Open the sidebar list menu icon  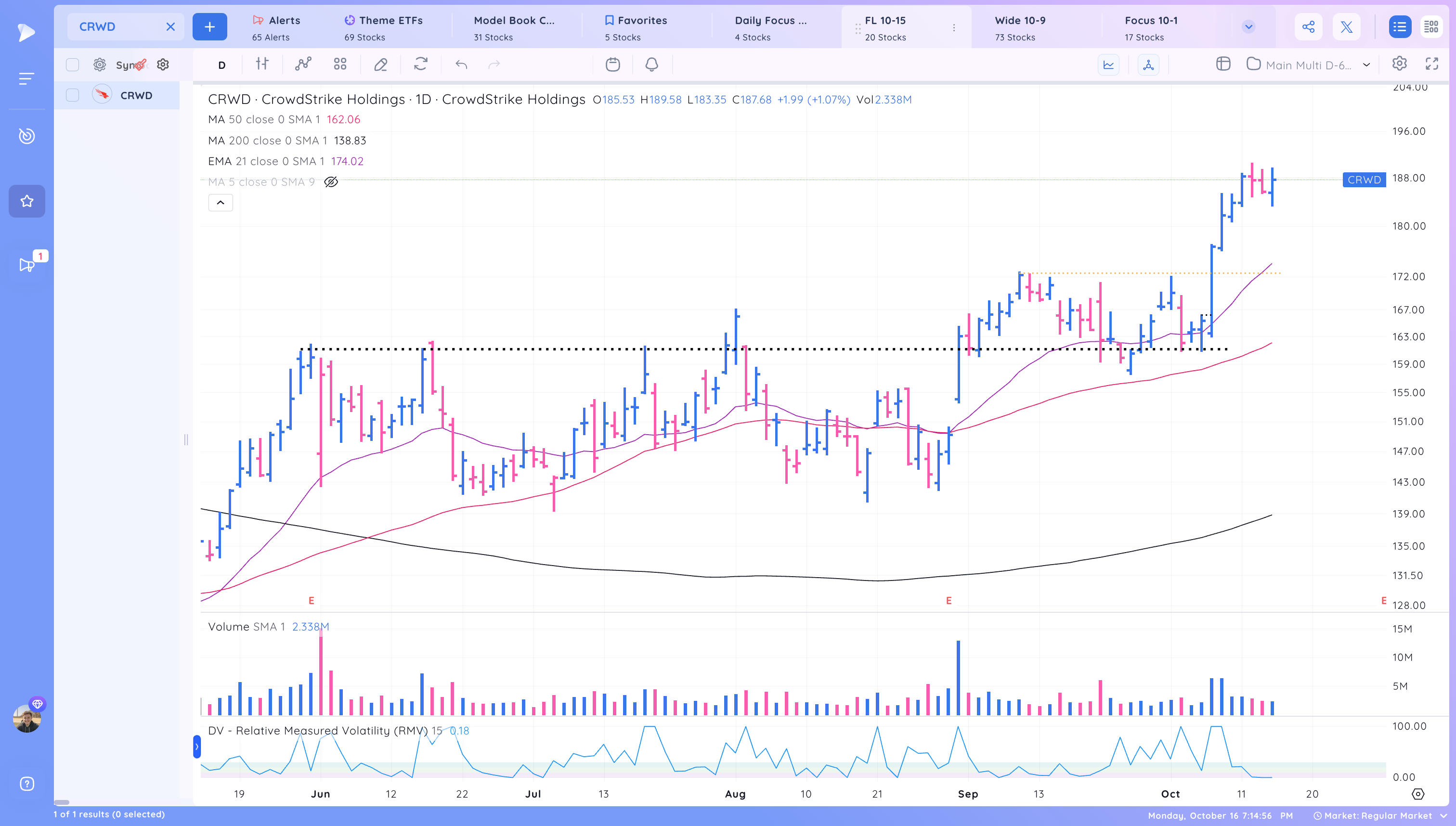coord(26,78)
